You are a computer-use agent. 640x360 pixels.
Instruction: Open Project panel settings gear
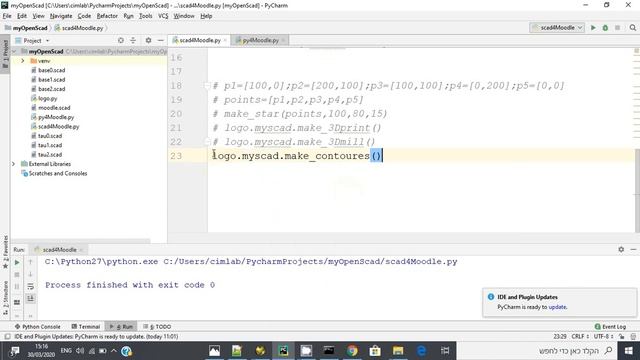coord(148,40)
